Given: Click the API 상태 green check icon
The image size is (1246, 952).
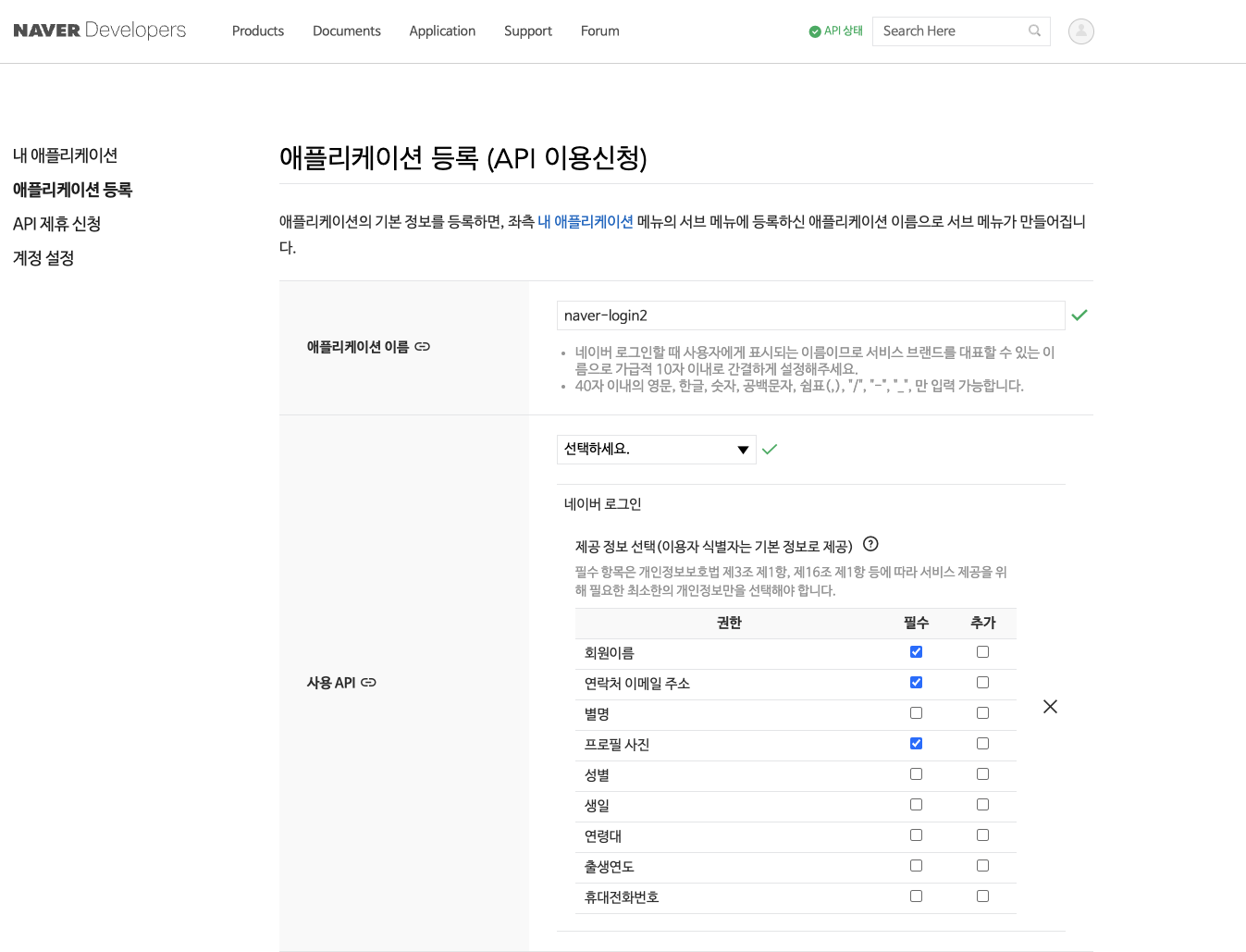Looking at the screenshot, I should click(815, 31).
